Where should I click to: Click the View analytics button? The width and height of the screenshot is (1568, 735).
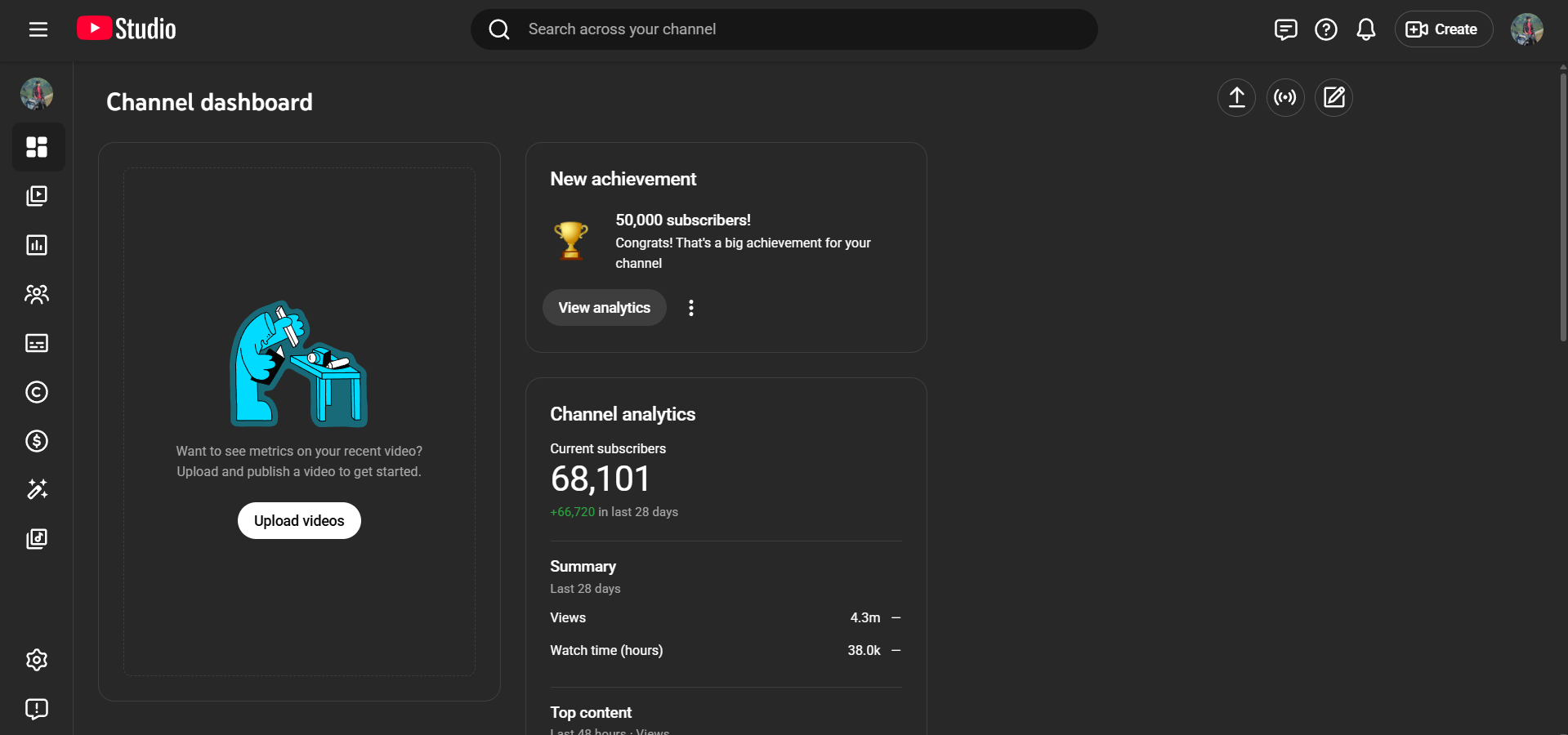[604, 308]
